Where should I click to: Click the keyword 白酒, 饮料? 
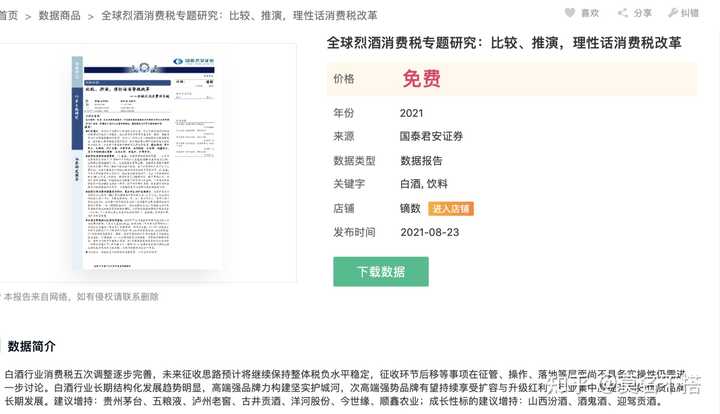coord(423,184)
